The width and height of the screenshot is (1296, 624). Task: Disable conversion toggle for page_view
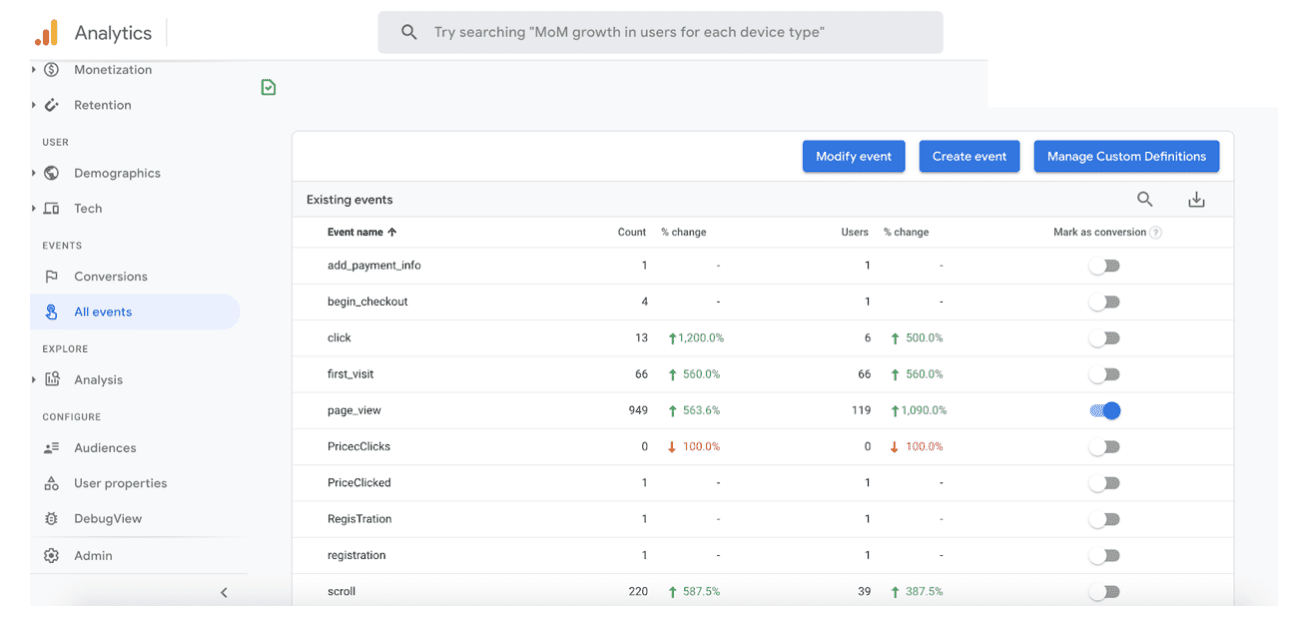(1105, 410)
